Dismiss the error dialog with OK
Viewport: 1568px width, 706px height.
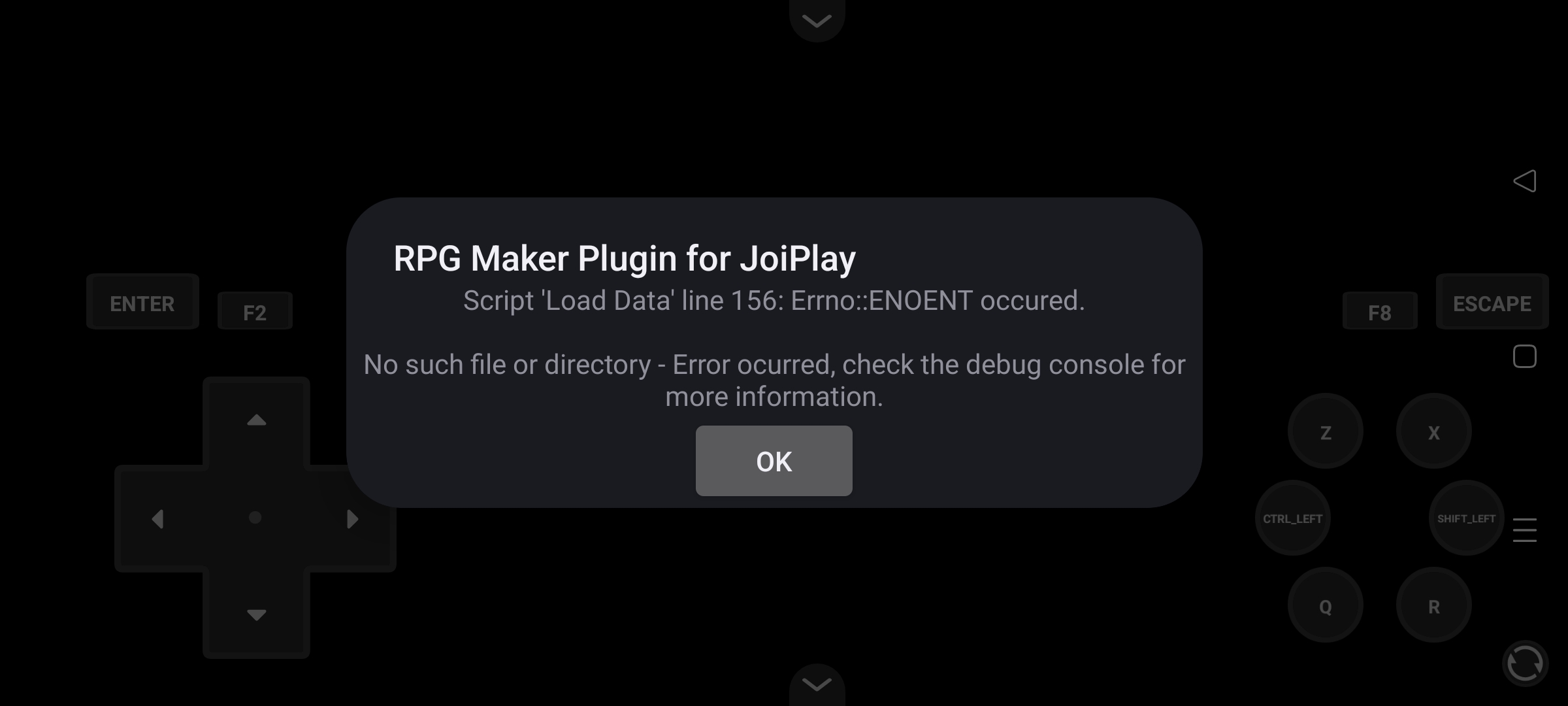point(774,461)
